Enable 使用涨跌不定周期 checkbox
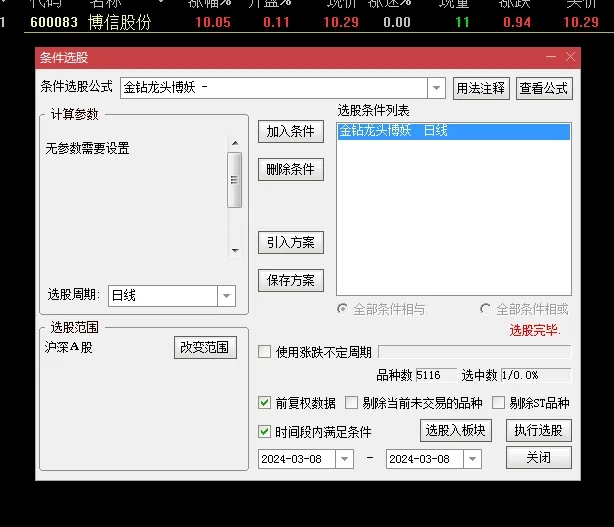The image size is (614, 527). [265, 352]
